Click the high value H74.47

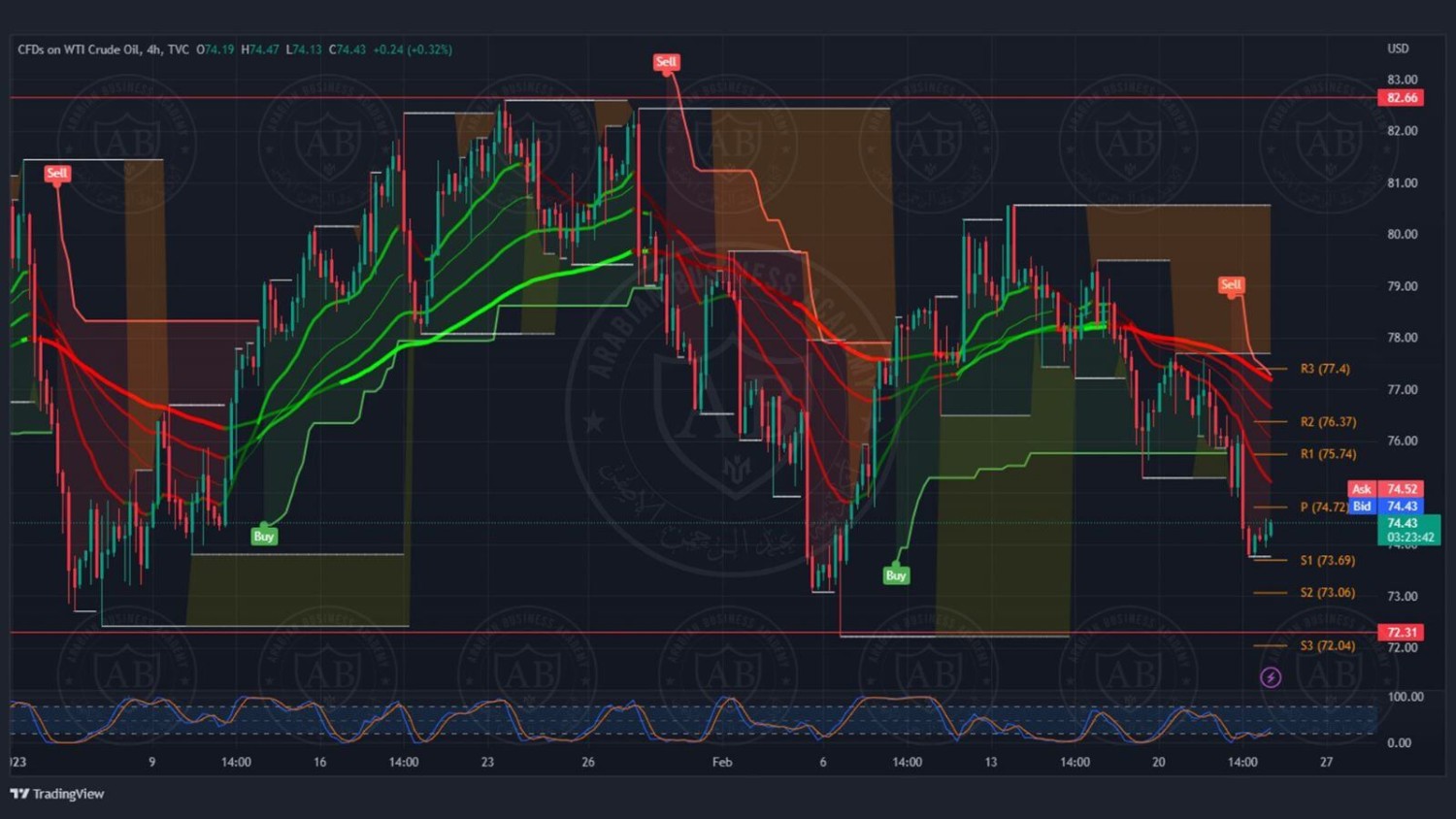point(260,49)
